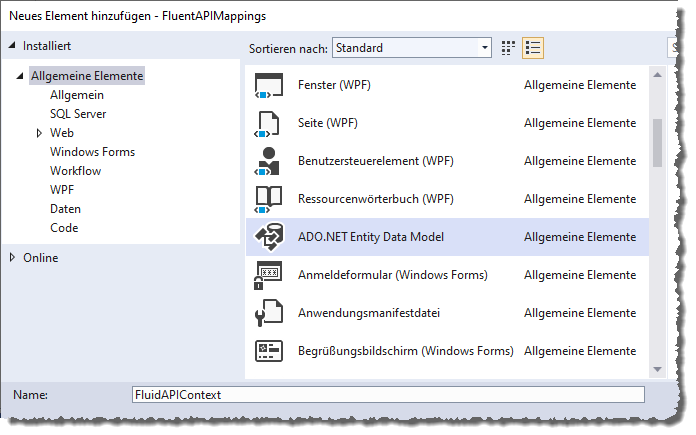This screenshot has height=435, width=696.
Task: Click the Online label
Action: [40, 258]
